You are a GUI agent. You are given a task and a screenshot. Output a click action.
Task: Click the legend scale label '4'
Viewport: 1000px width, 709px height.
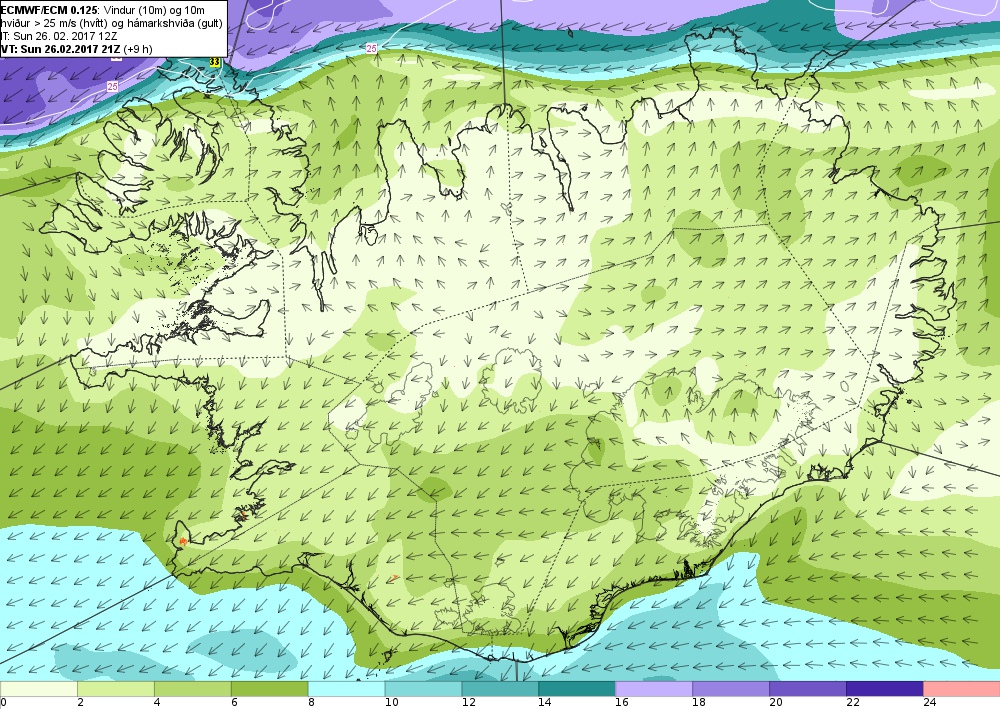(x=157, y=703)
